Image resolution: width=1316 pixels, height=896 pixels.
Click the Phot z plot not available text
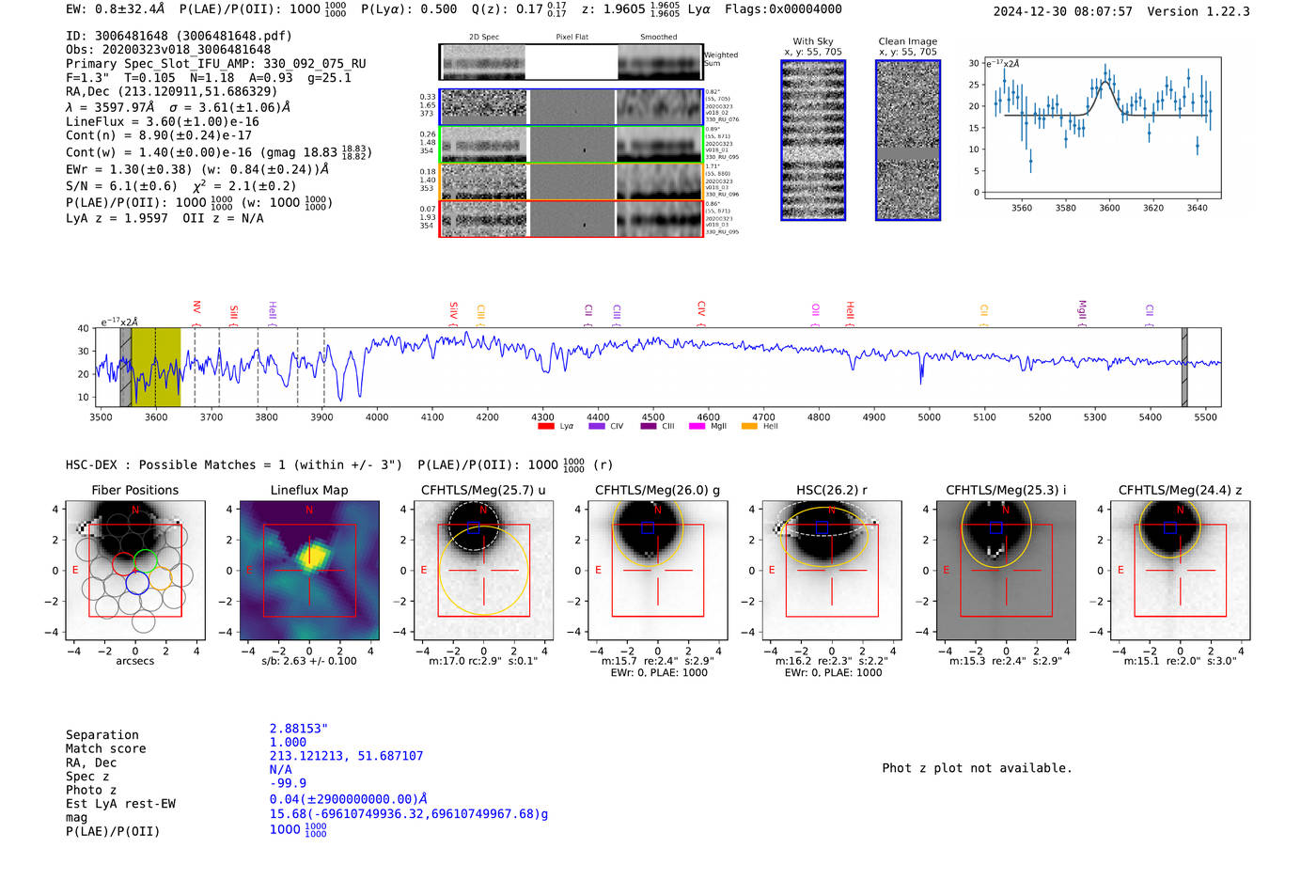[x=977, y=768]
